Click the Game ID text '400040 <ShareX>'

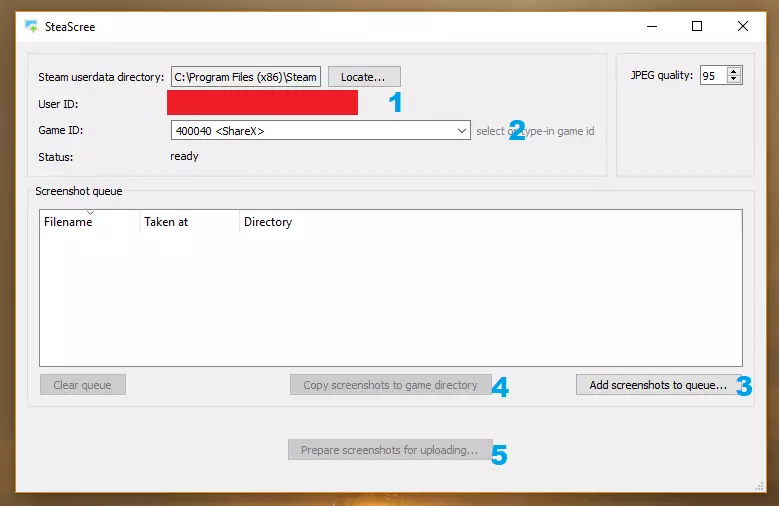pyautogui.click(x=220, y=131)
